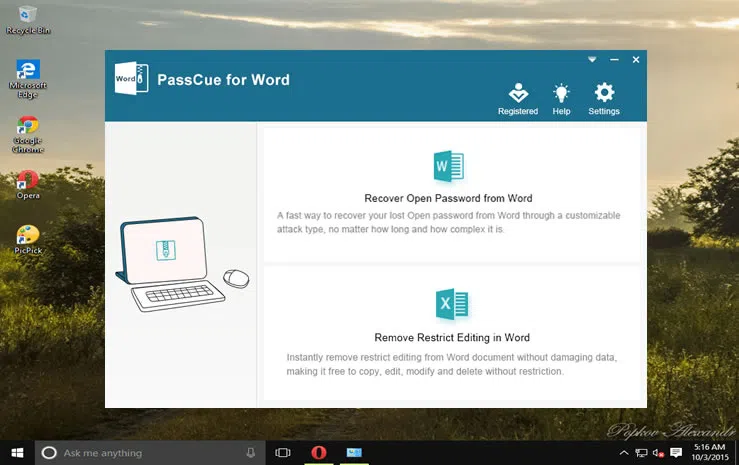Open the Windows Start menu
The width and height of the screenshot is (739, 465).
coord(17,453)
